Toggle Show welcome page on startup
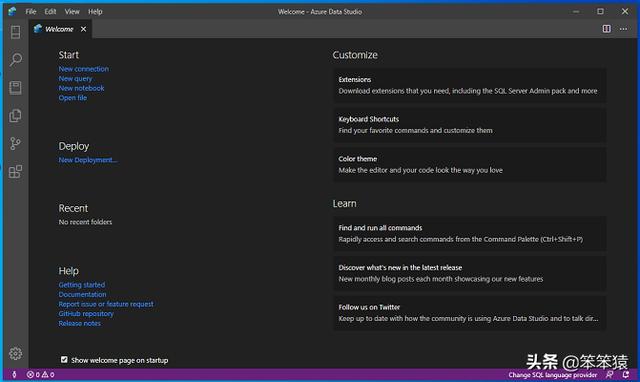This screenshot has height=382, width=640. pyautogui.click(x=64, y=360)
